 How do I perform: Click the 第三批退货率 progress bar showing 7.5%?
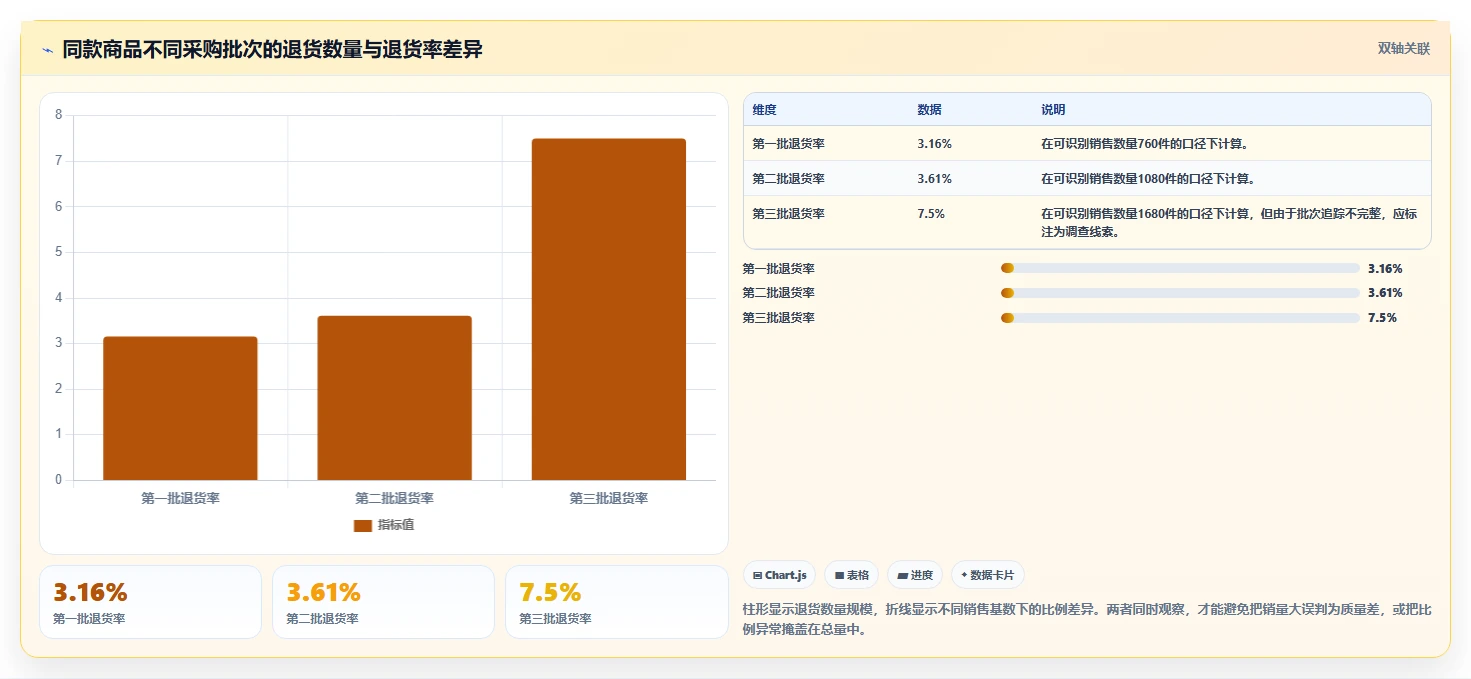tap(1180, 318)
